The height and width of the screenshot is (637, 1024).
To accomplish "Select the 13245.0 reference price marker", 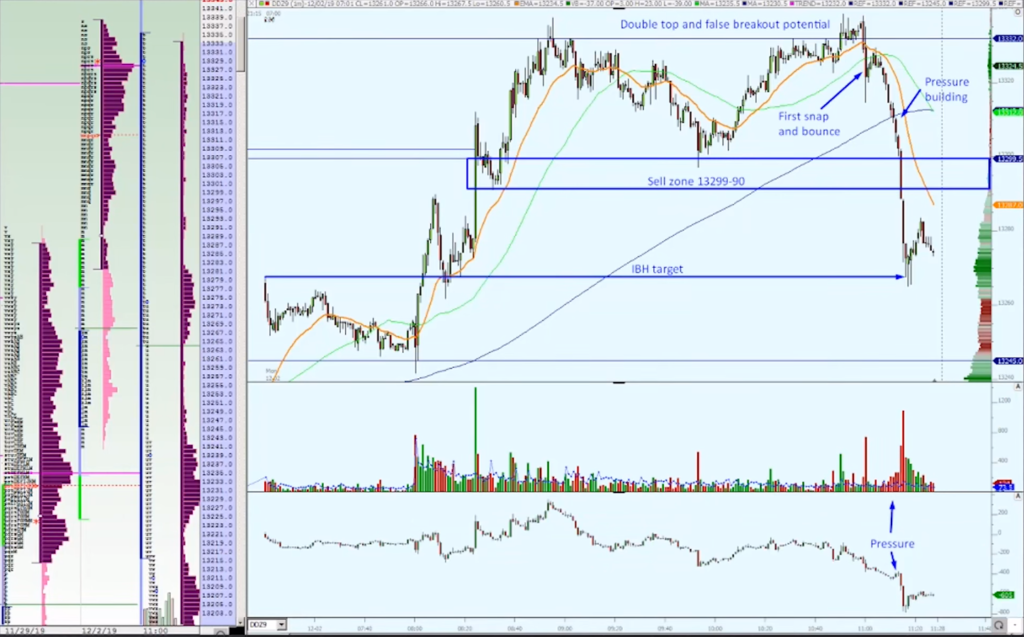I will point(1007,361).
